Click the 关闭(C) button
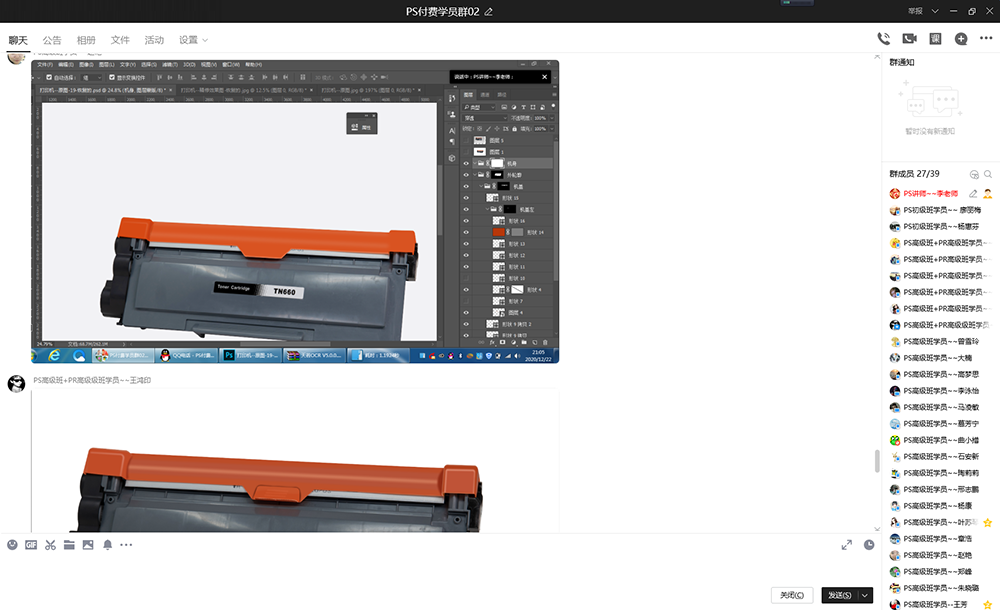1000x610 pixels. pos(792,595)
